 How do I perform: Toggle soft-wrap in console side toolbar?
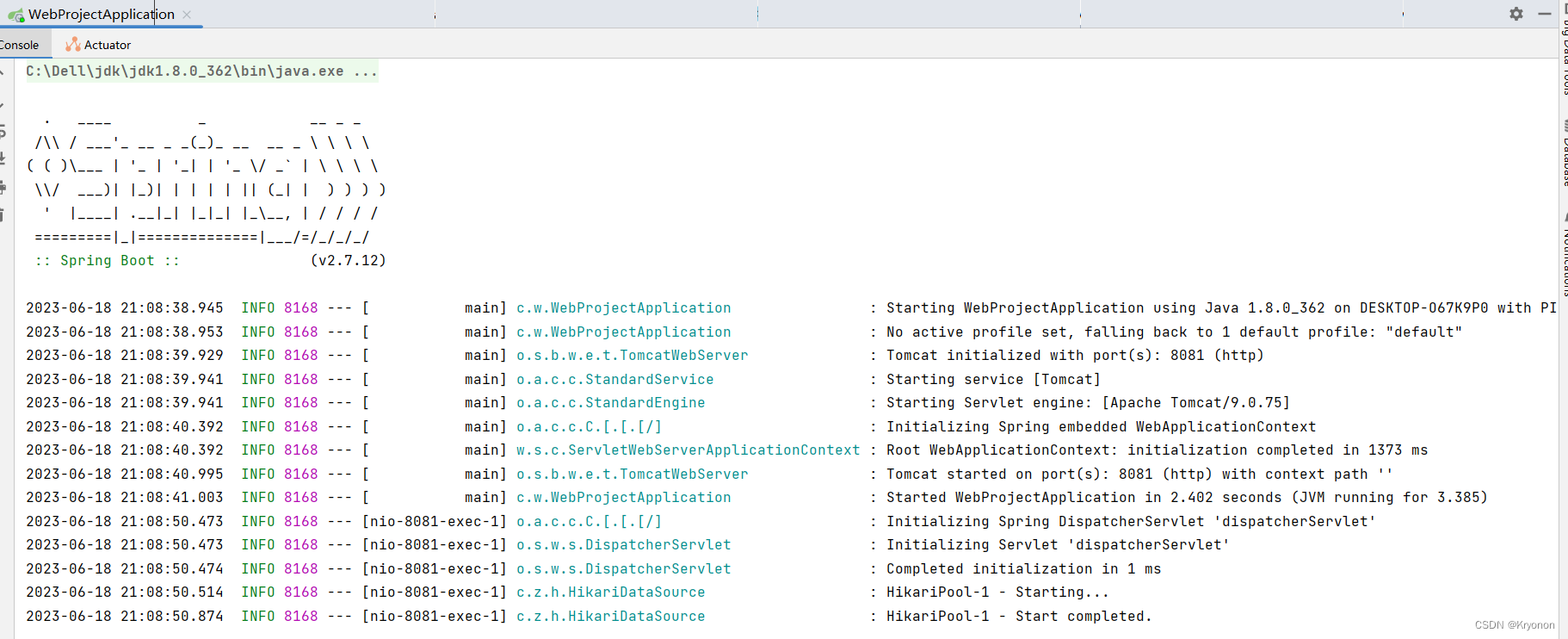coord(3,131)
